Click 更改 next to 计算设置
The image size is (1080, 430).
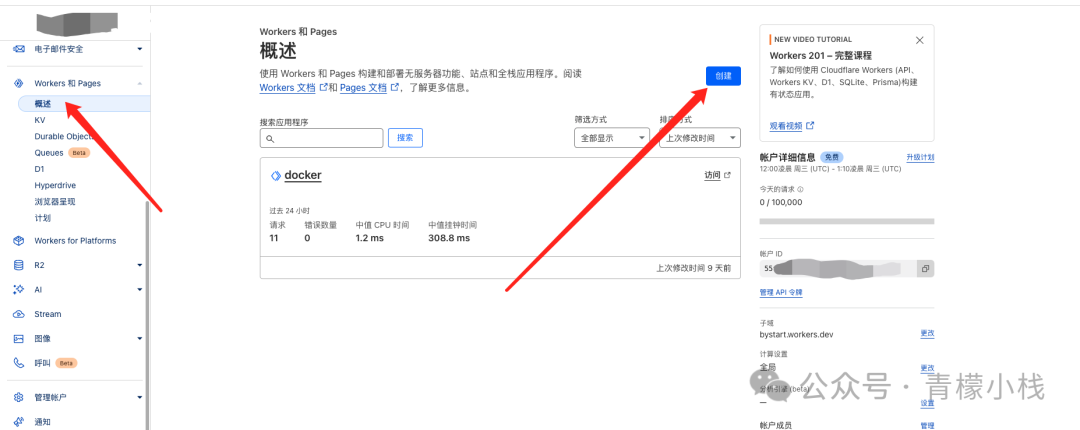[x=927, y=368]
